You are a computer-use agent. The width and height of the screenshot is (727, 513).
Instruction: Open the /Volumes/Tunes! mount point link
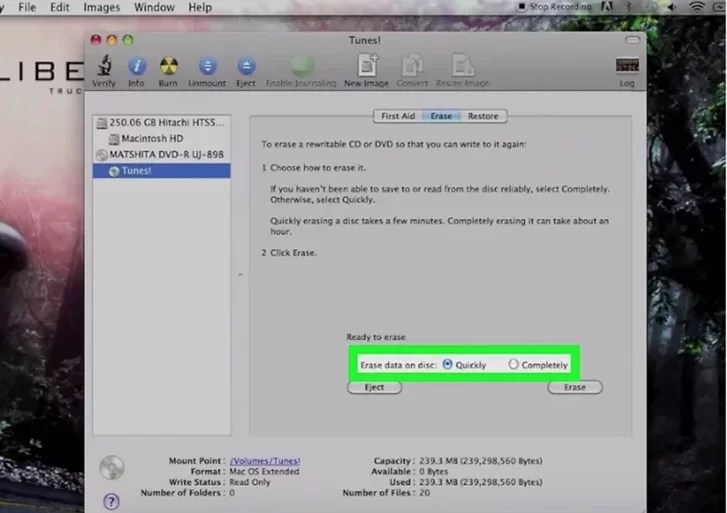point(265,461)
